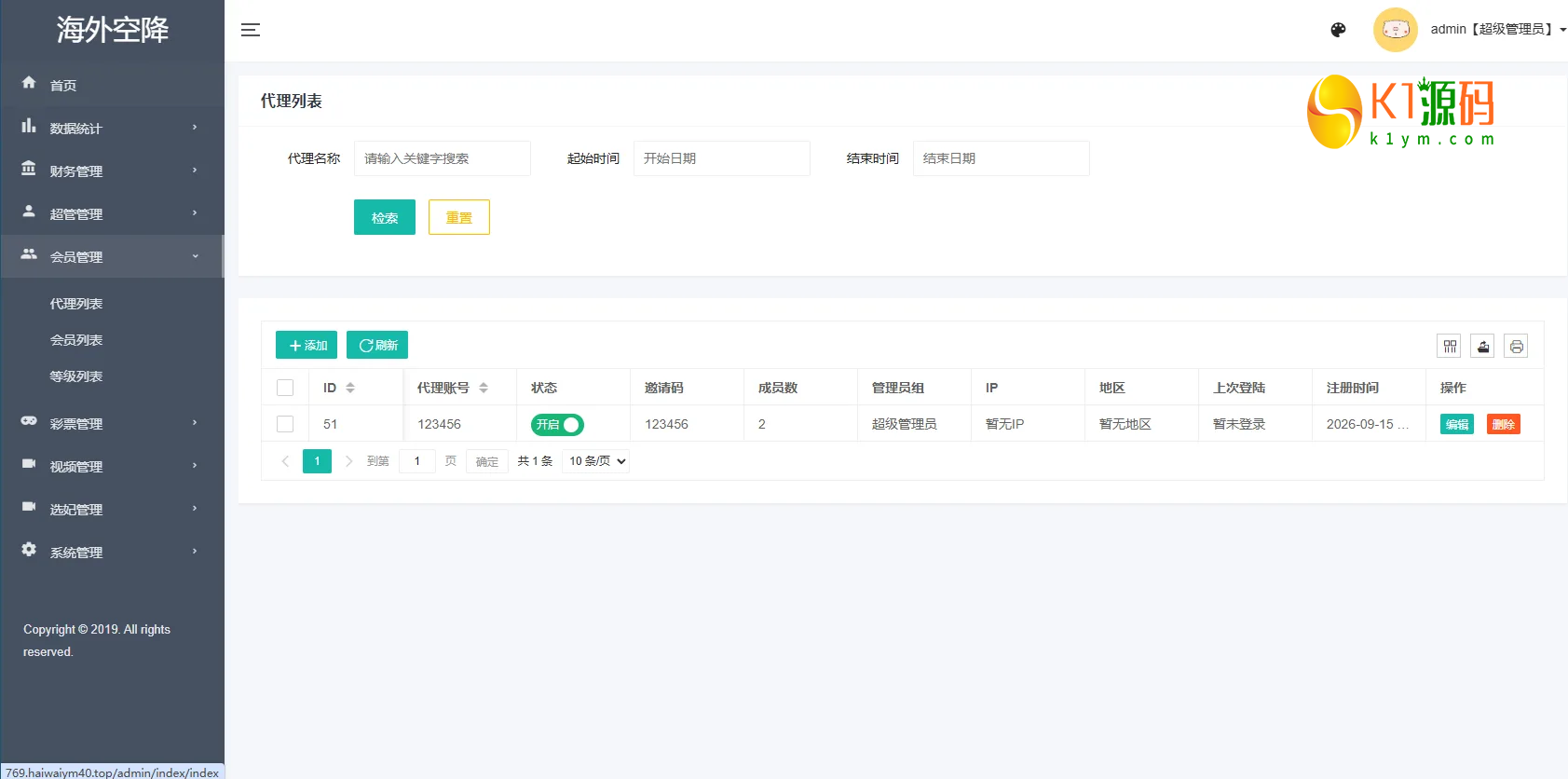Check the select-all header checkbox
This screenshot has width=1568, height=779.
[x=285, y=388]
